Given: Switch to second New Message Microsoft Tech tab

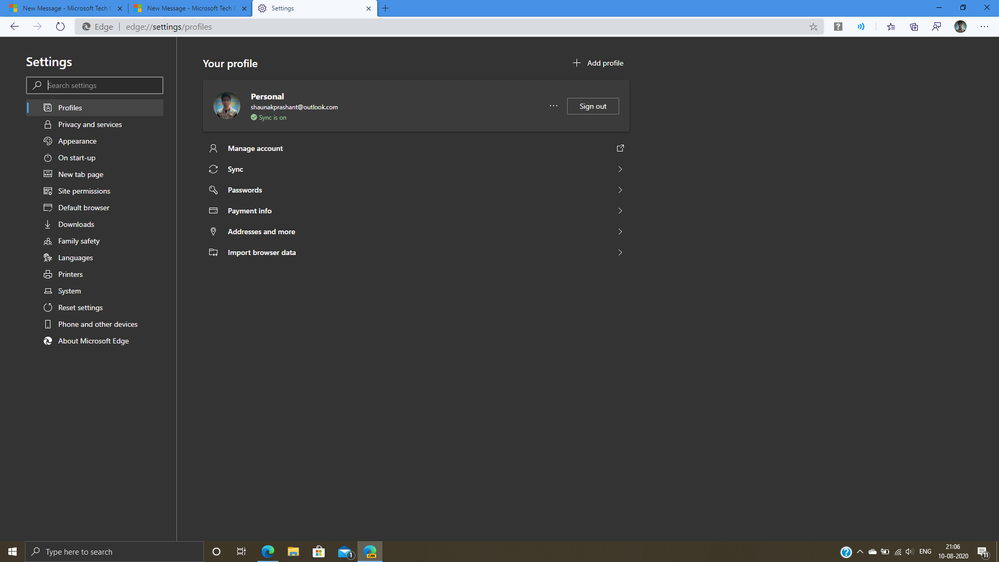Looking at the screenshot, I should coord(189,8).
